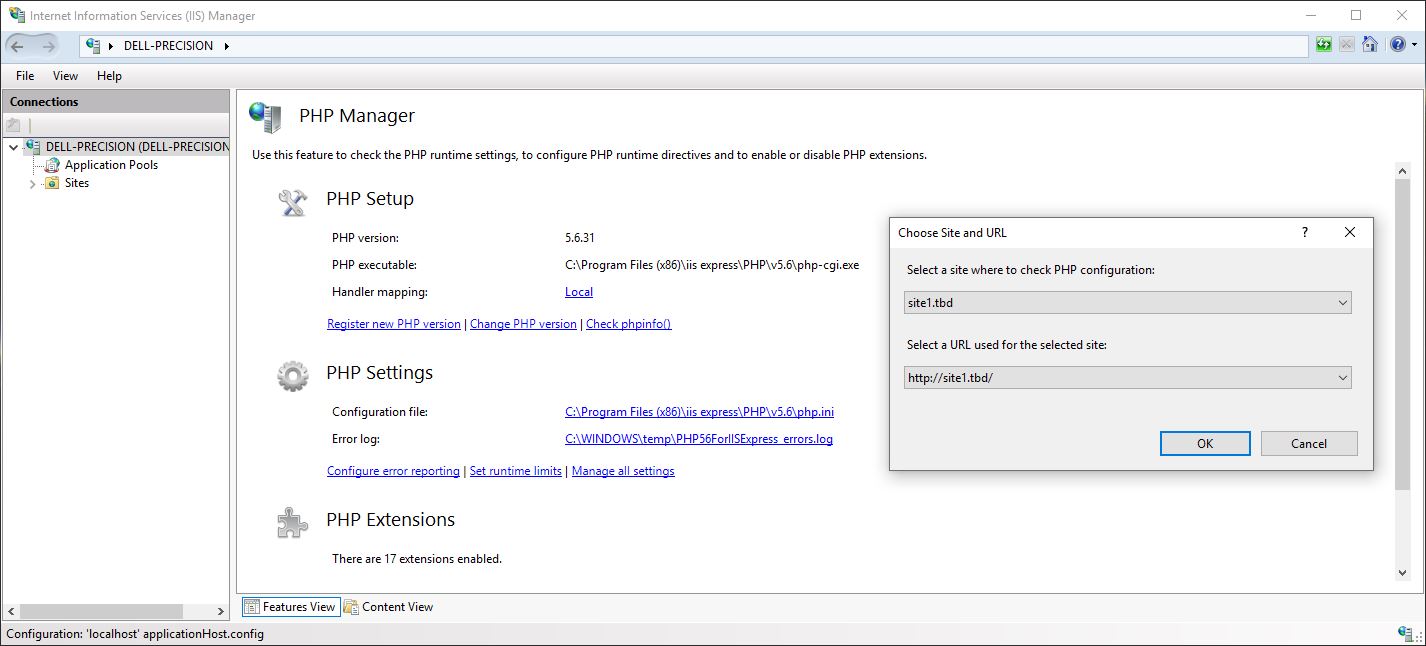This screenshot has width=1426, height=646.
Task: Open the File menu
Action: (25, 76)
